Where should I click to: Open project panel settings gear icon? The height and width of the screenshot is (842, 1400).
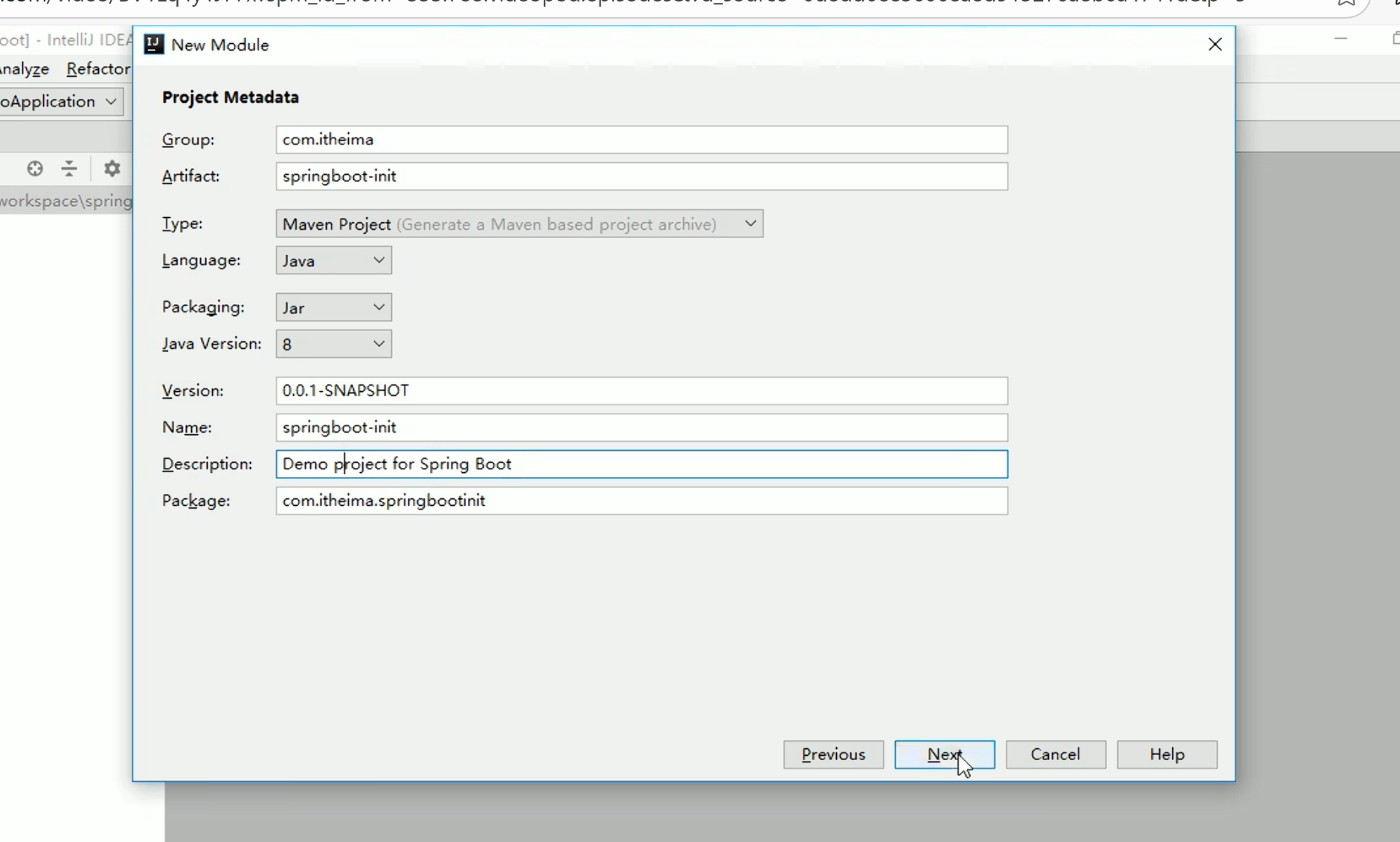pos(112,169)
